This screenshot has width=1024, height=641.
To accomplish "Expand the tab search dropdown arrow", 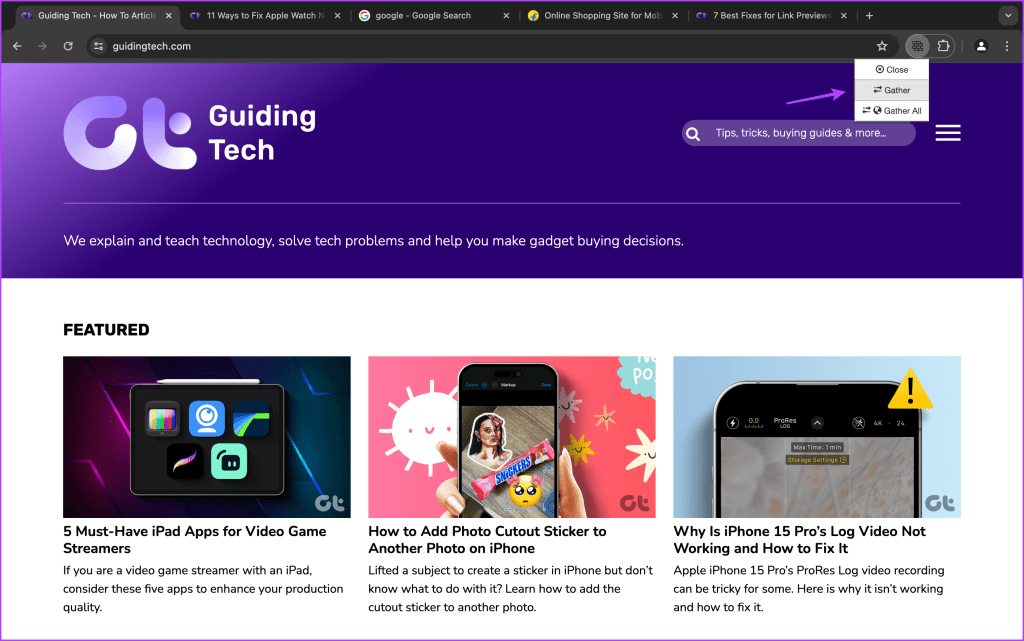I will [1008, 16].
